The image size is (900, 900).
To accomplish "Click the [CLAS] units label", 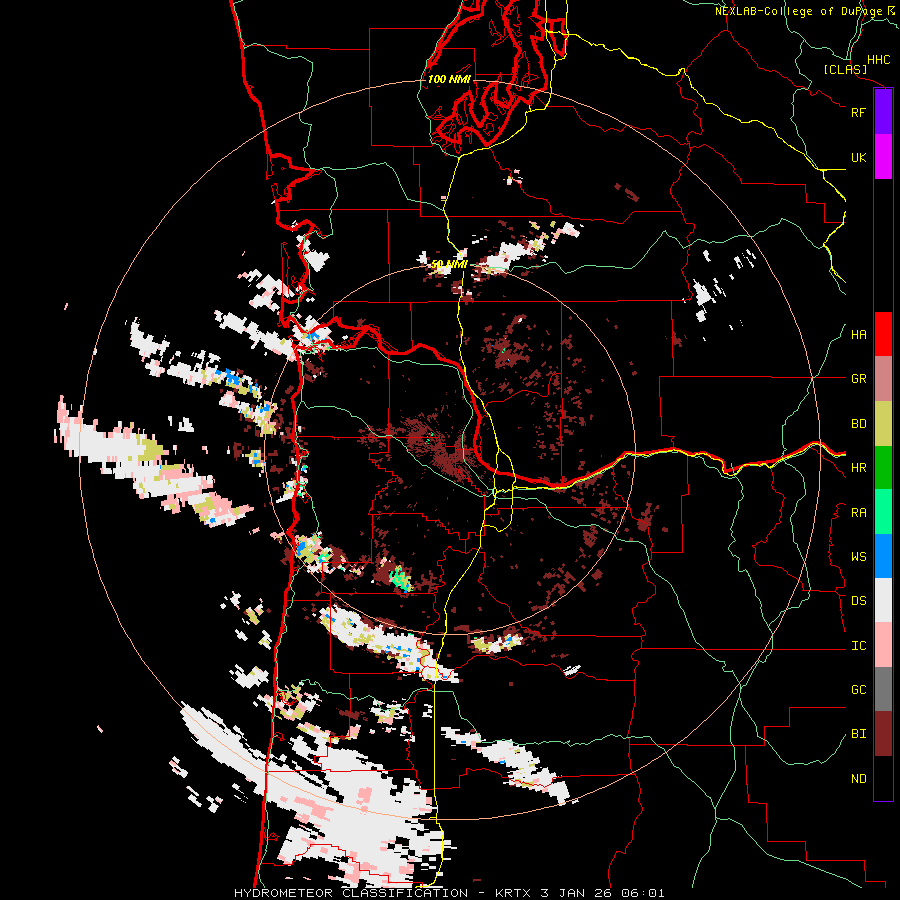I will [x=845, y=70].
